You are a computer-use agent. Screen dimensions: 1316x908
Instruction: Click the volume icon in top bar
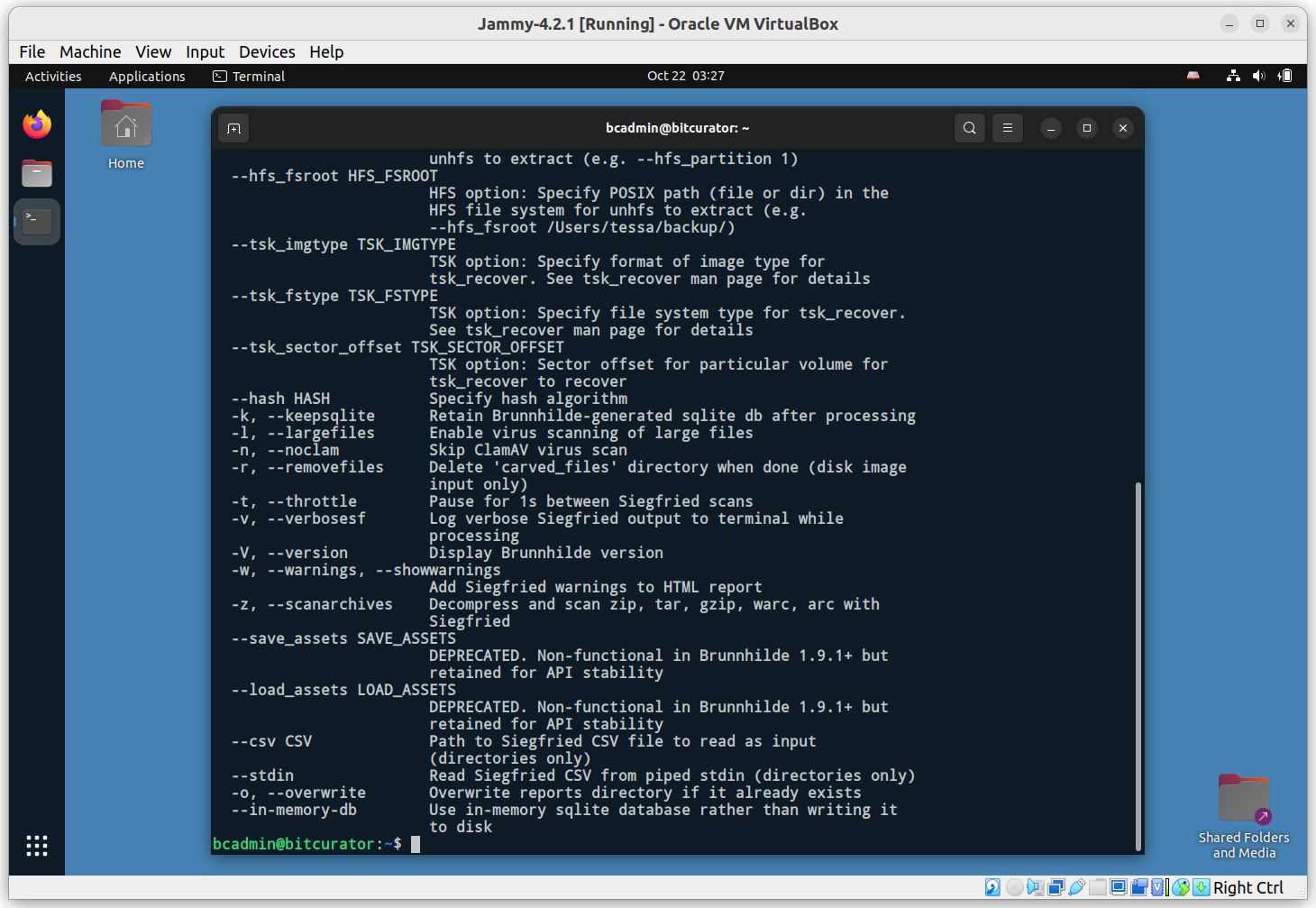1259,76
